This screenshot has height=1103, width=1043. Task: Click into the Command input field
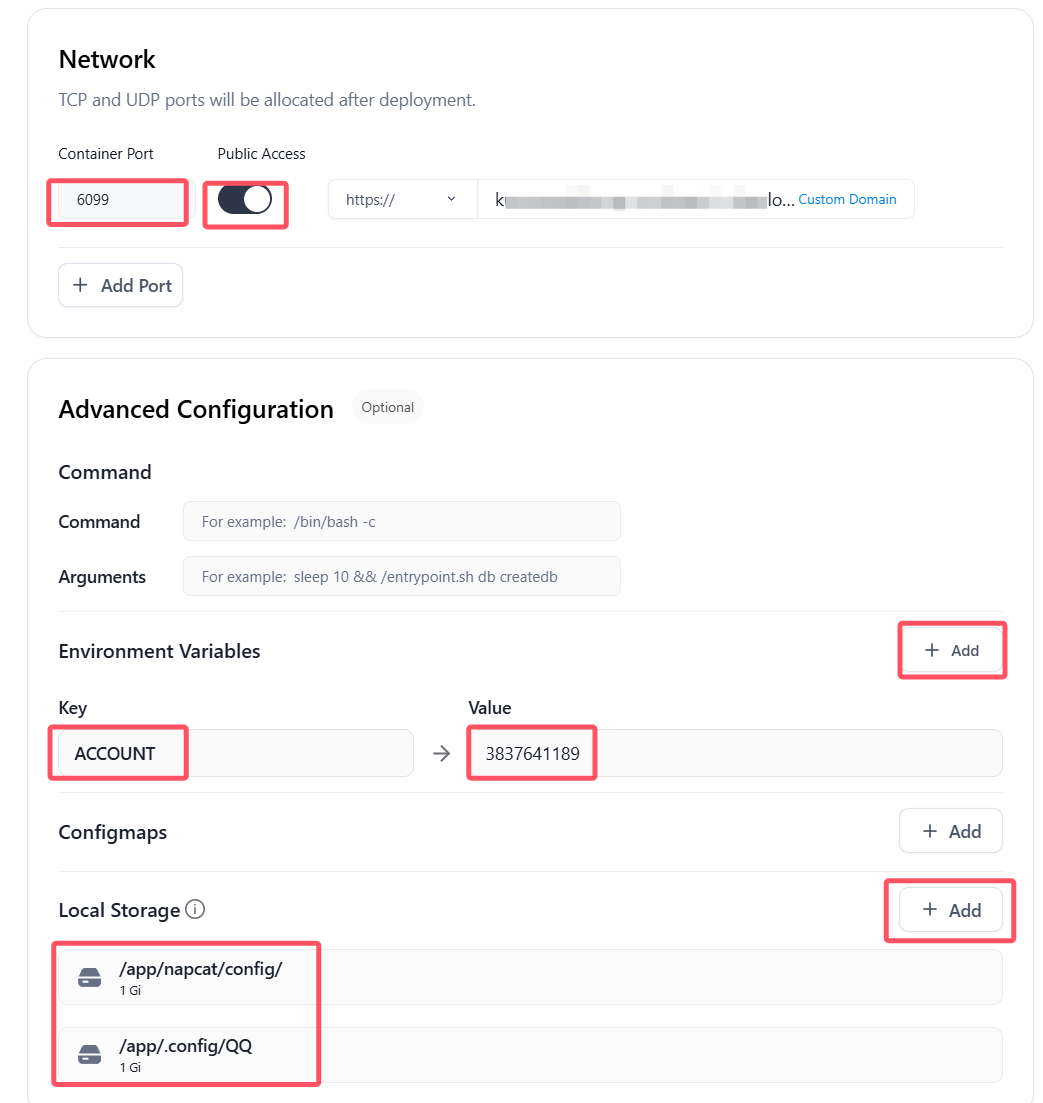tap(402, 521)
